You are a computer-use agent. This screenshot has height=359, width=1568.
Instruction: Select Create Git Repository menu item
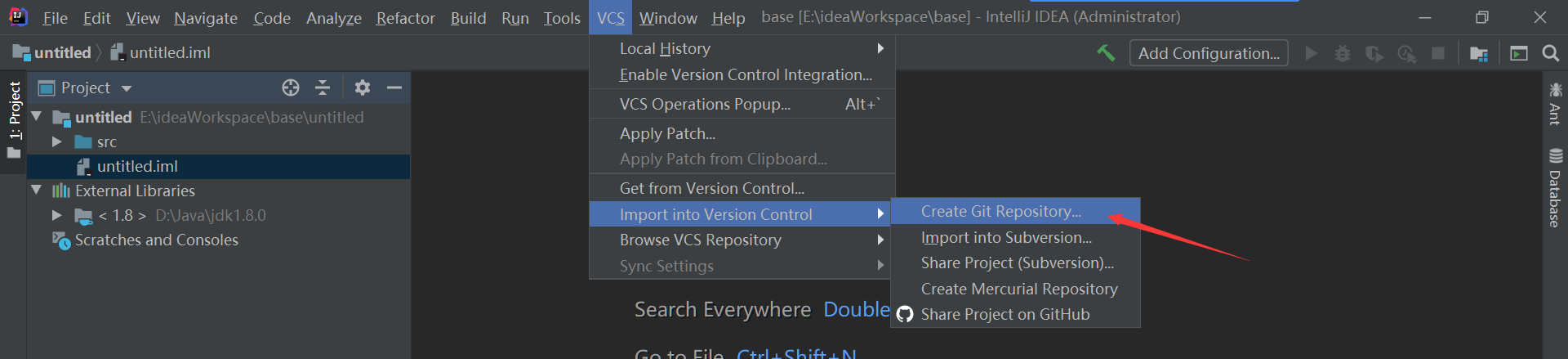[1000, 211]
